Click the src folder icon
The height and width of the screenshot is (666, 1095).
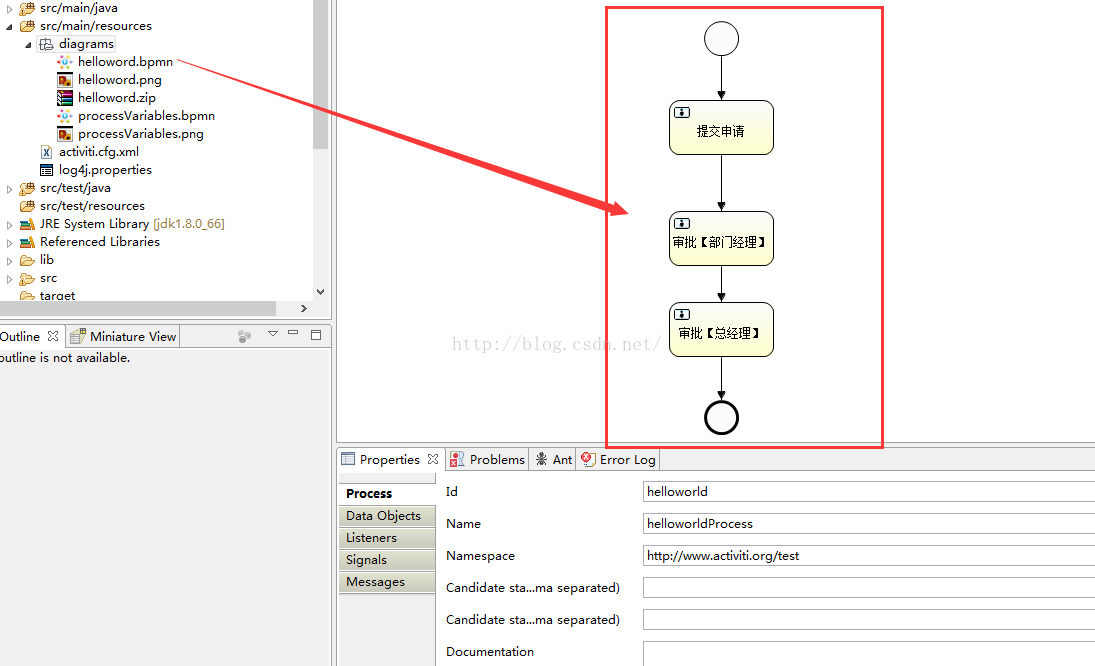pyautogui.click(x=27, y=279)
